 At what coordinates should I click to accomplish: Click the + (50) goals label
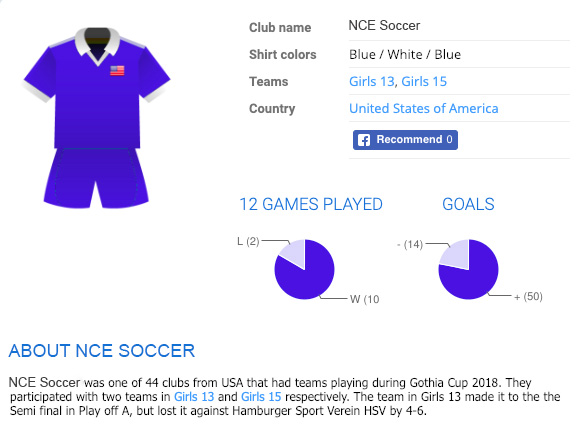click(x=528, y=296)
